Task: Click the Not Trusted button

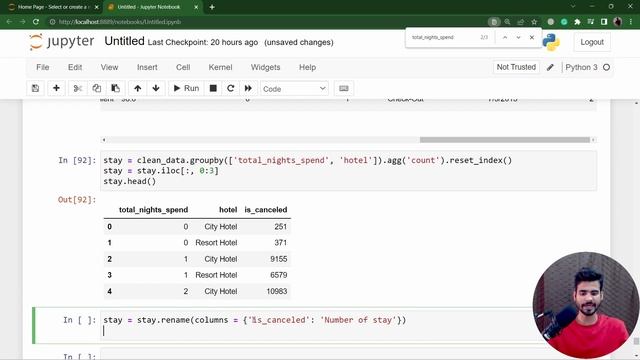Action: [516, 67]
